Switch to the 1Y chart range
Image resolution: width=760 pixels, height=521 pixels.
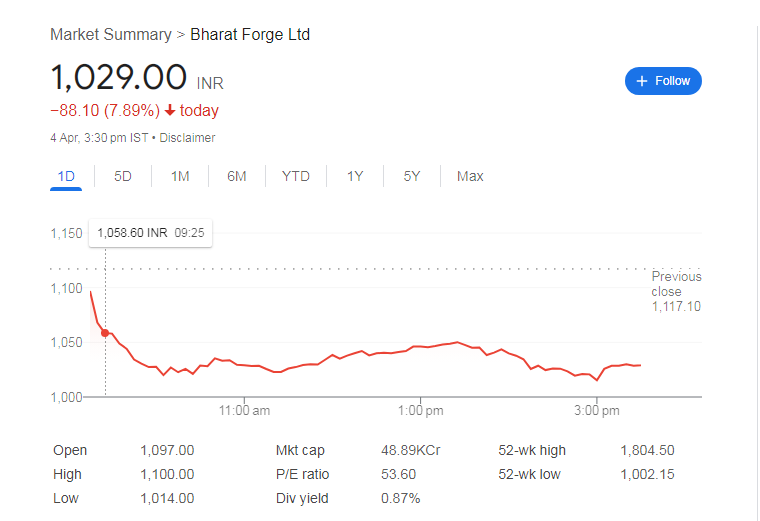pyautogui.click(x=355, y=176)
